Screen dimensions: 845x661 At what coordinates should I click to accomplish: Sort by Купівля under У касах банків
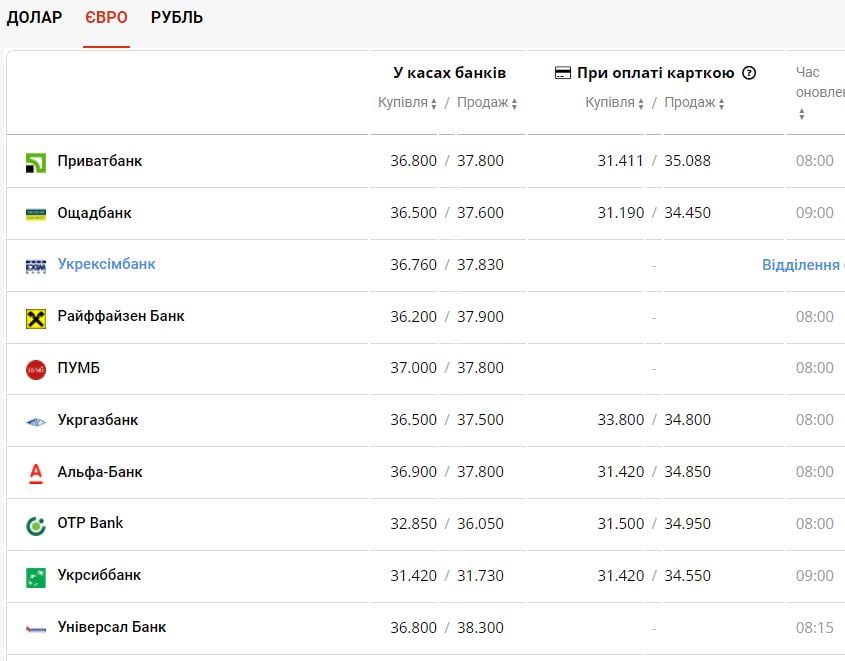coord(407,103)
